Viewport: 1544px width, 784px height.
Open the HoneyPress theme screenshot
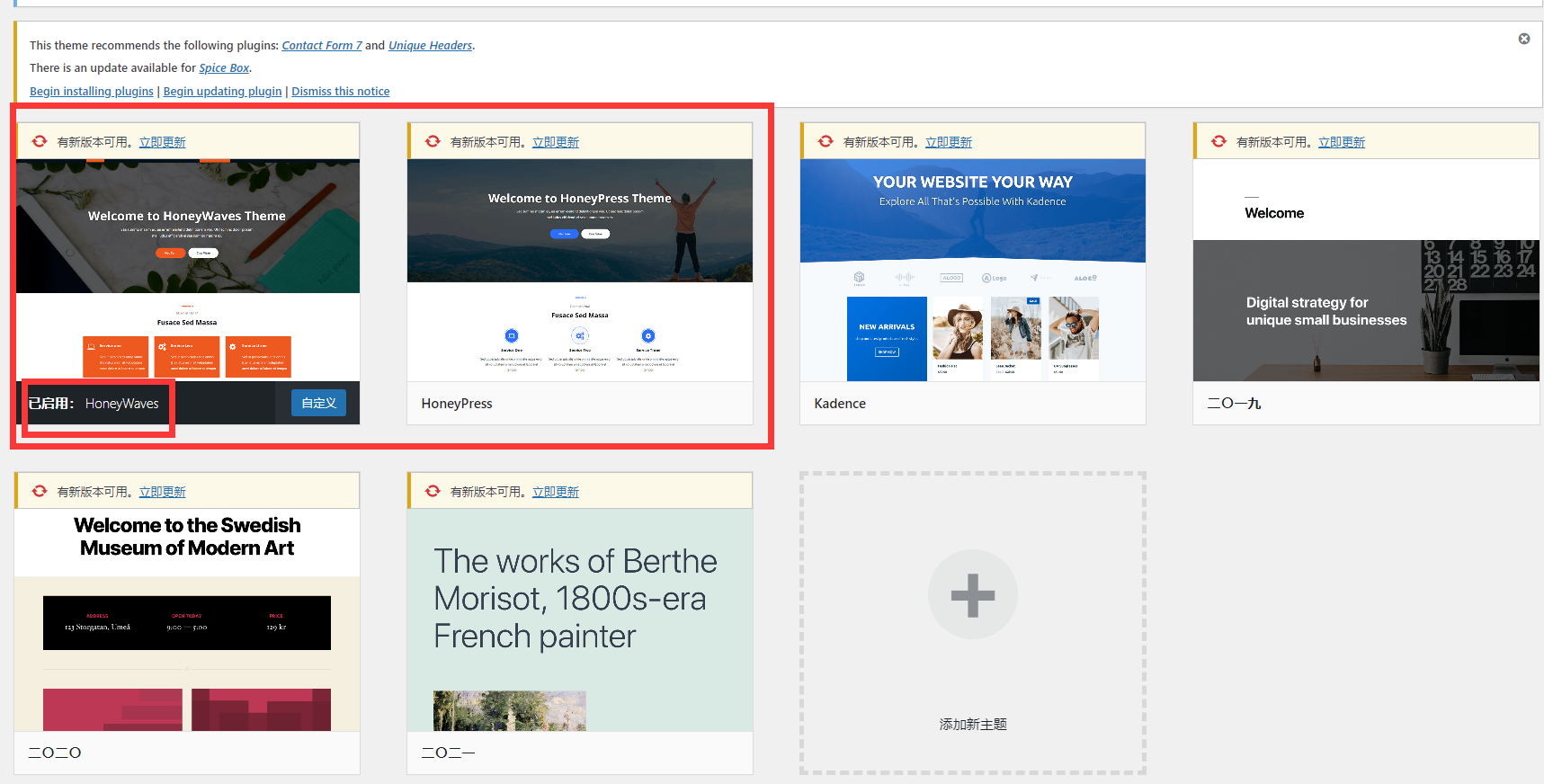pyautogui.click(x=580, y=270)
